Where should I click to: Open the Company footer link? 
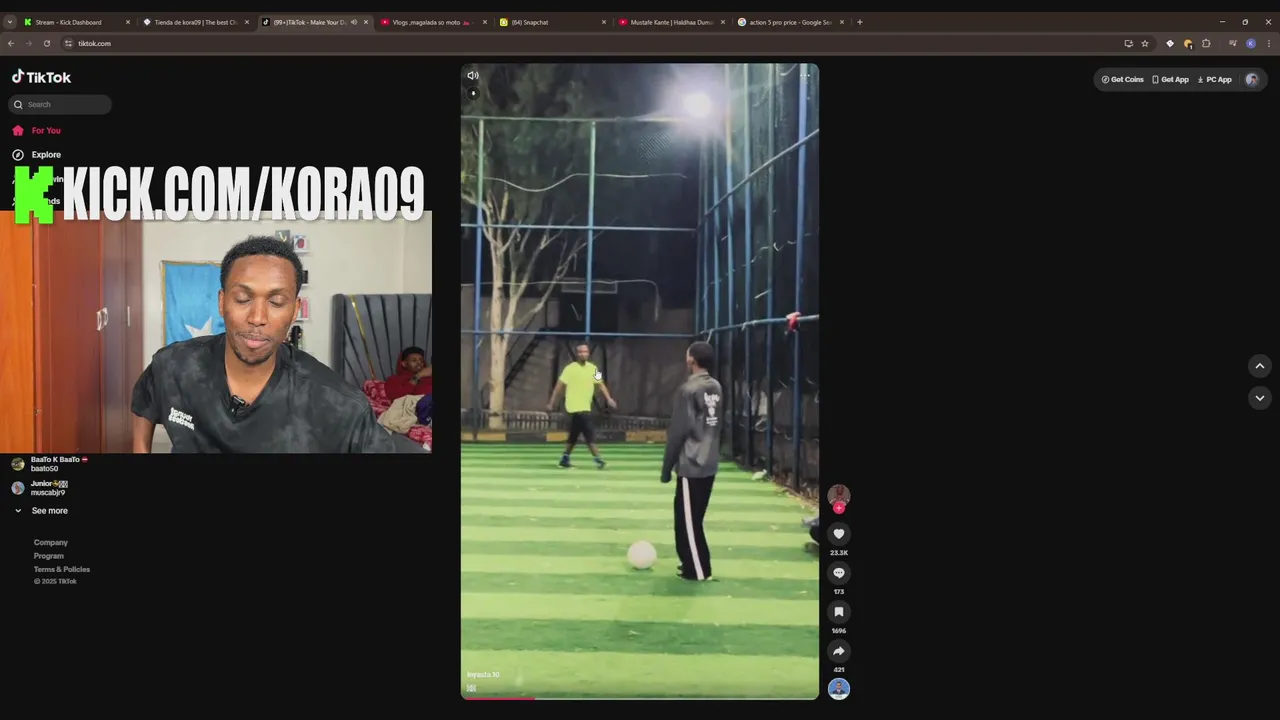click(51, 543)
